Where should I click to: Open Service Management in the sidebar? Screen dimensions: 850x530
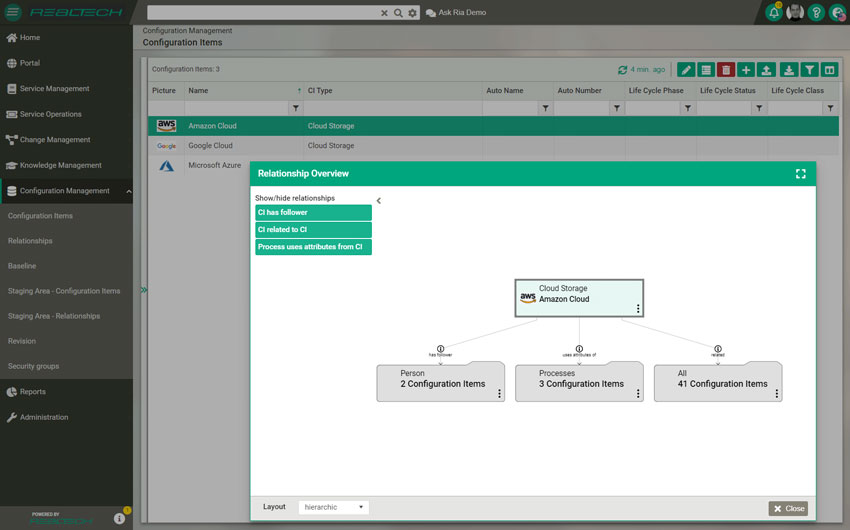point(54,89)
